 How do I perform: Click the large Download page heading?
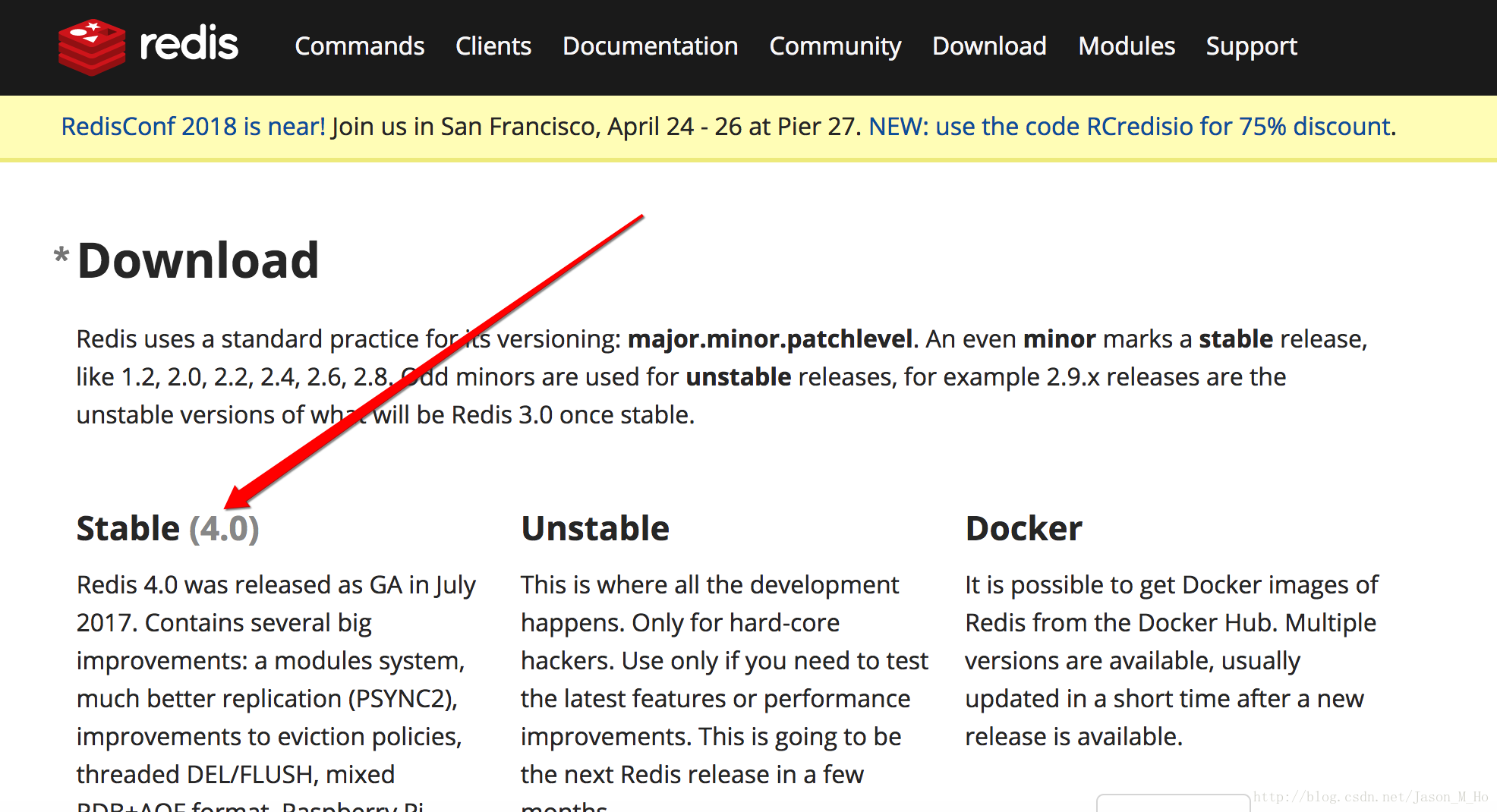coord(198,260)
